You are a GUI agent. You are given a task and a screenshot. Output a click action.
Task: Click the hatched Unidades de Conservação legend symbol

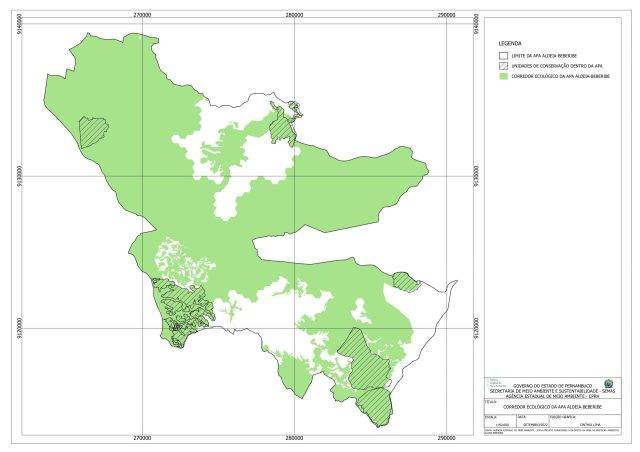point(505,66)
